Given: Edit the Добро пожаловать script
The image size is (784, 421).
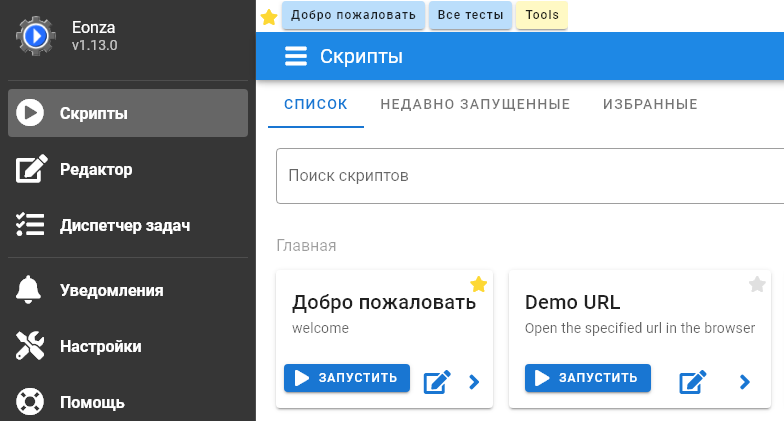Looking at the screenshot, I should click(437, 381).
